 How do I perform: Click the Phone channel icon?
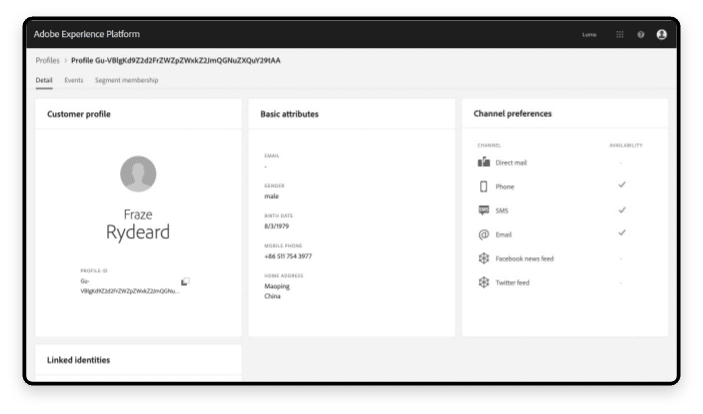click(484, 186)
